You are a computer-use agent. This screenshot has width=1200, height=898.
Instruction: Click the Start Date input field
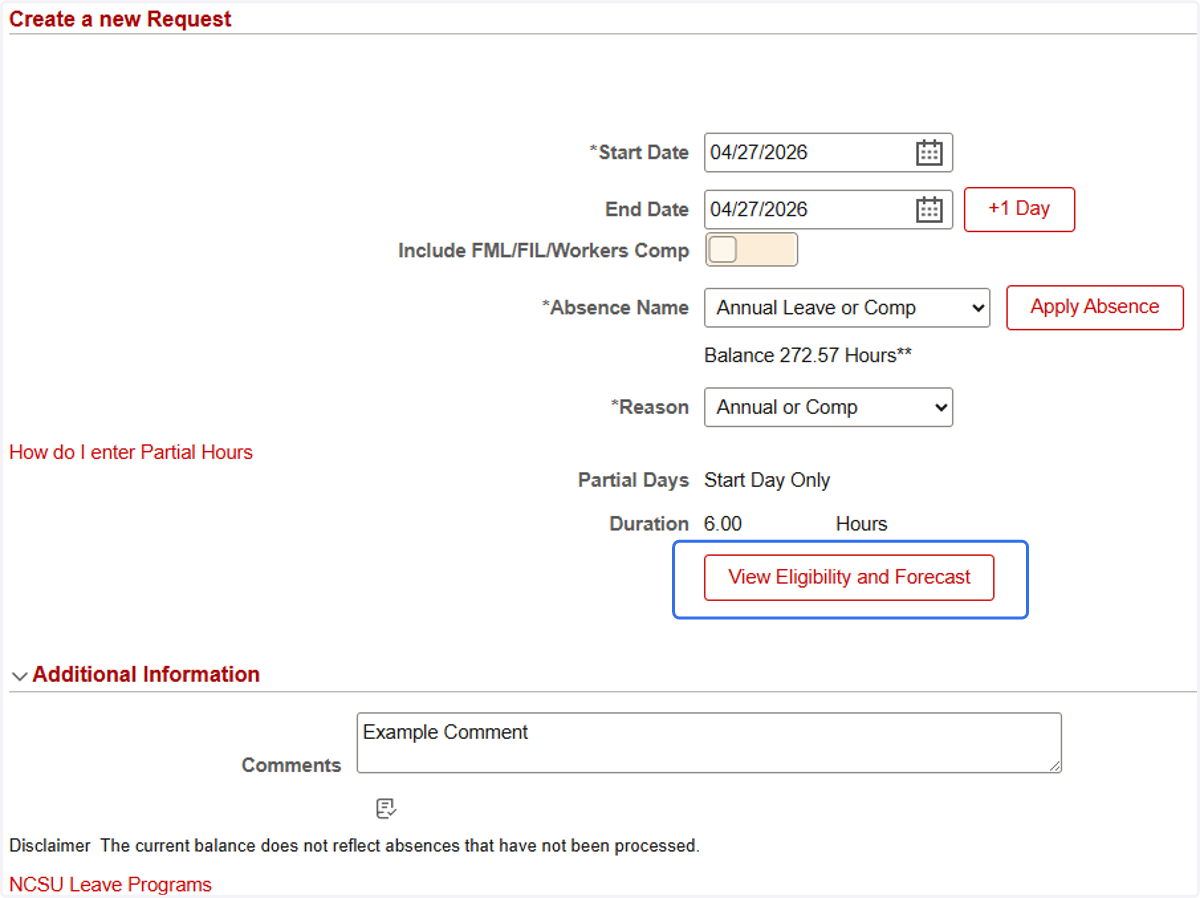[x=828, y=153]
